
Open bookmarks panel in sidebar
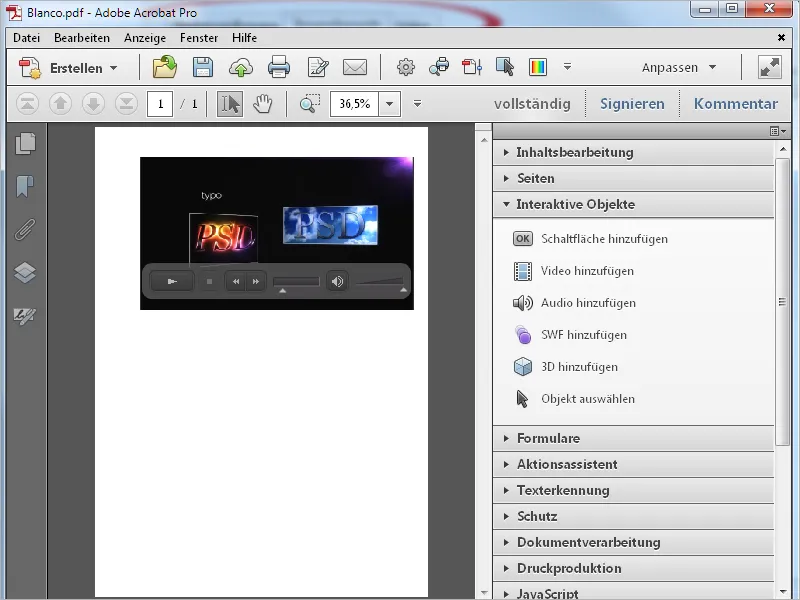tap(24, 187)
